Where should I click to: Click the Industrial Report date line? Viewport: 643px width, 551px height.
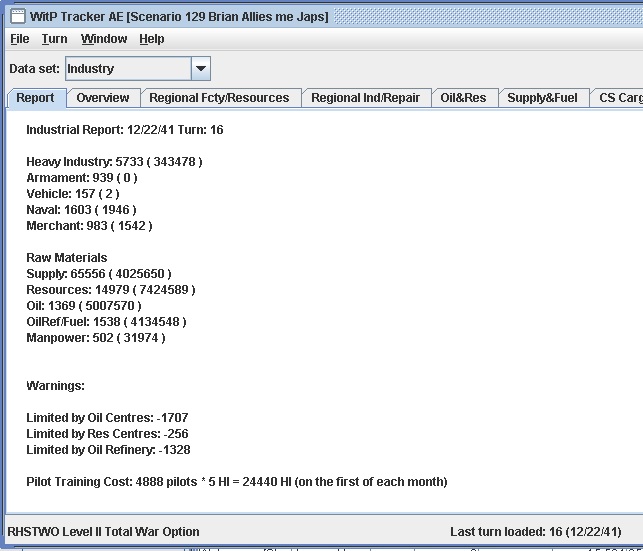pyautogui.click(x=125, y=130)
